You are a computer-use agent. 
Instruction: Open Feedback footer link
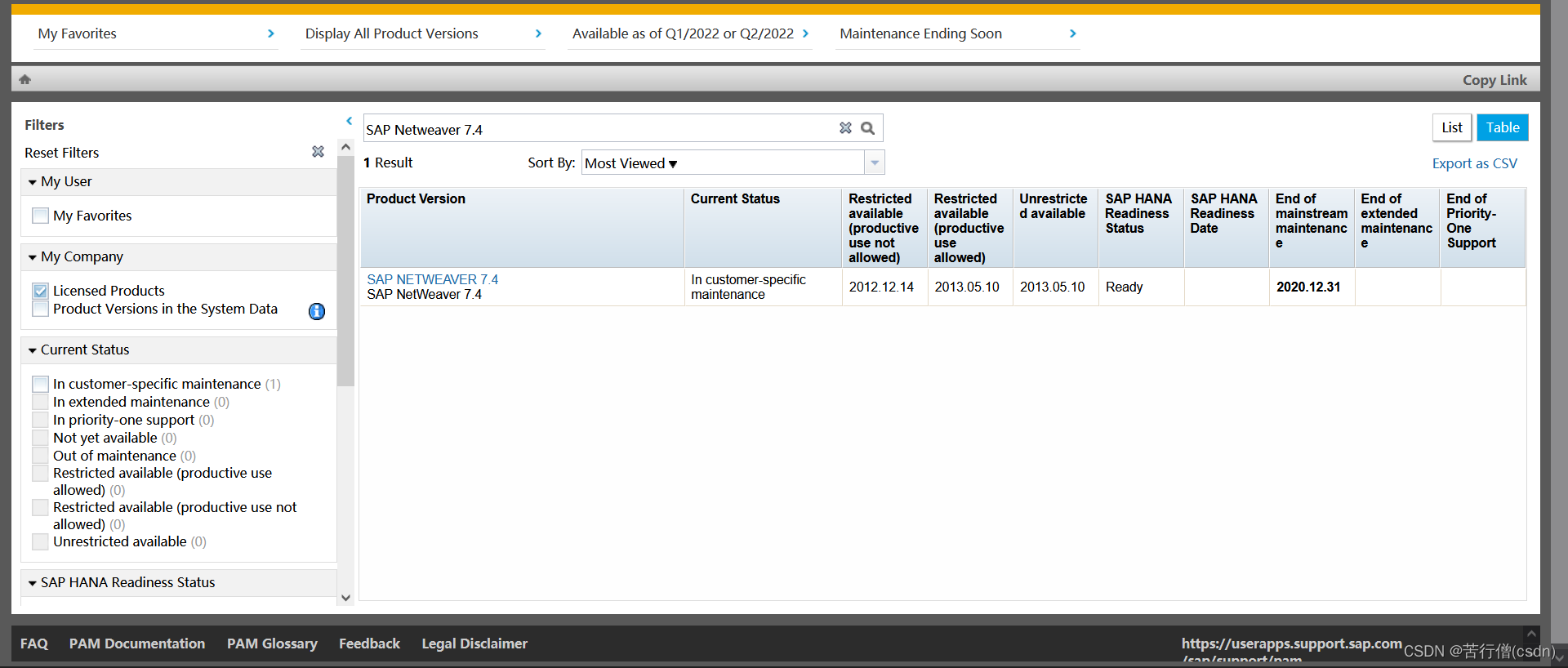(369, 644)
